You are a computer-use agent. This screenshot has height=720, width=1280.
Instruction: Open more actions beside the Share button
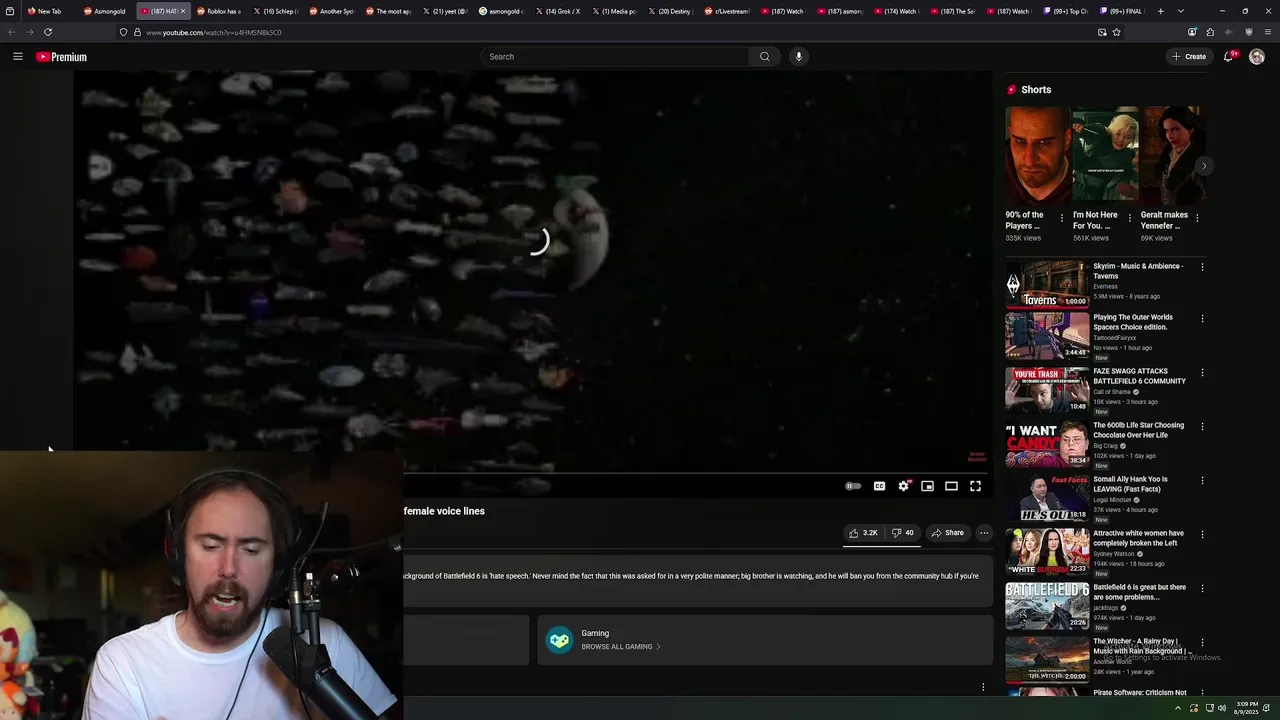point(984,533)
